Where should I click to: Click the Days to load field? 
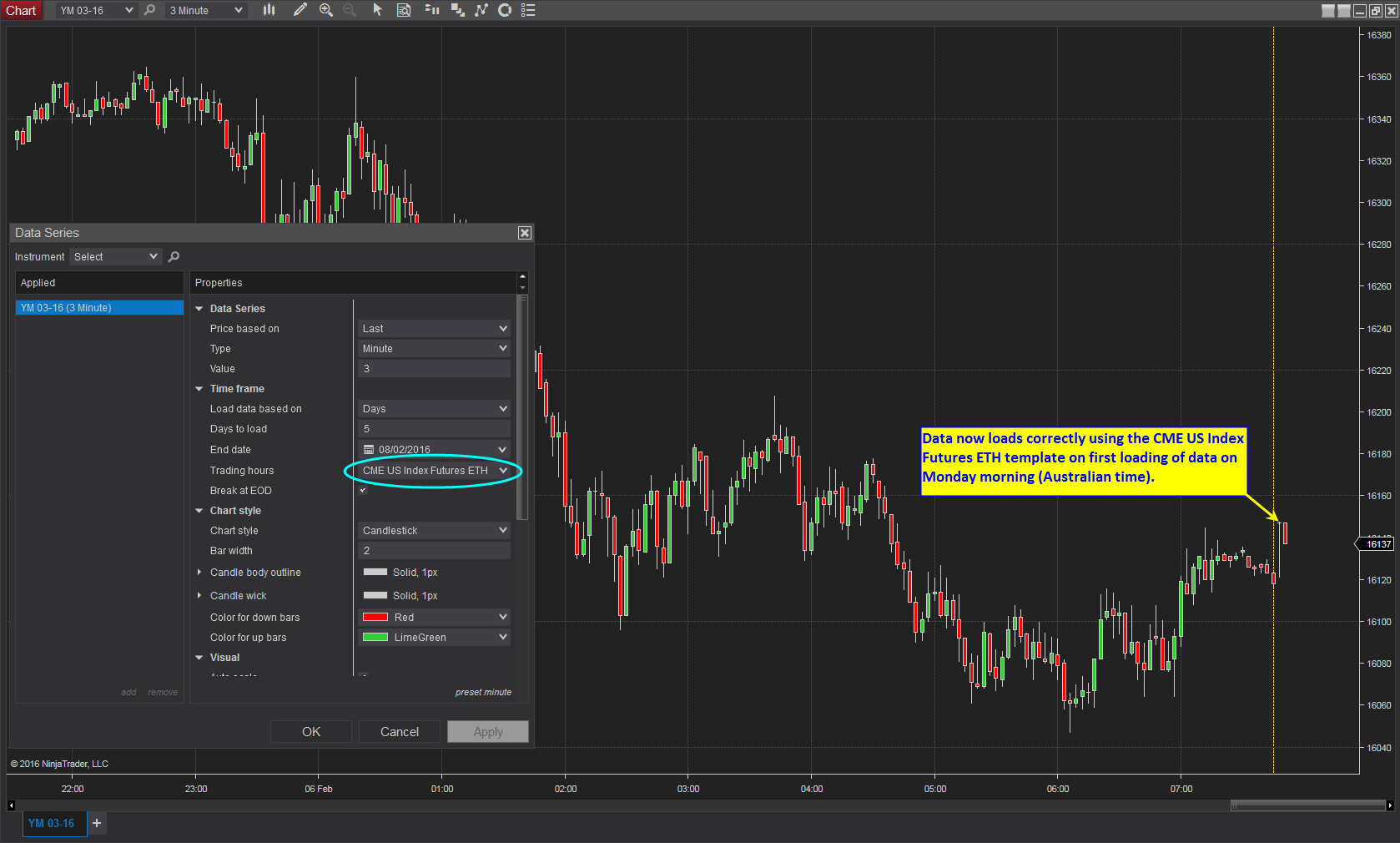coord(434,428)
